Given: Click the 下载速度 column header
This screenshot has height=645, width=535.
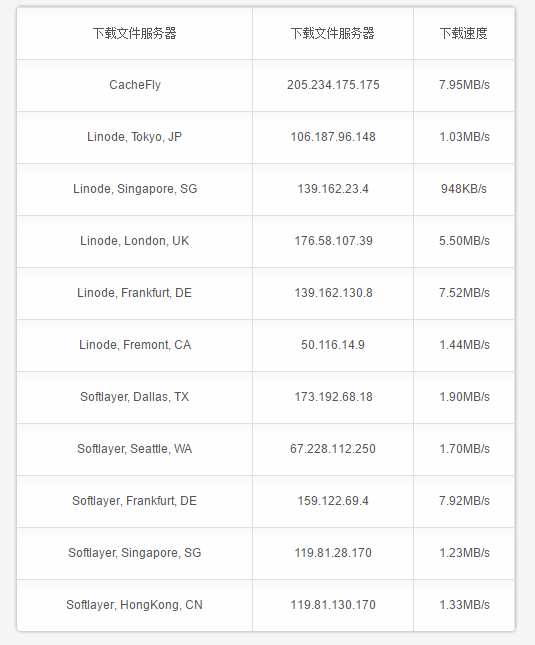Looking at the screenshot, I should (463, 33).
